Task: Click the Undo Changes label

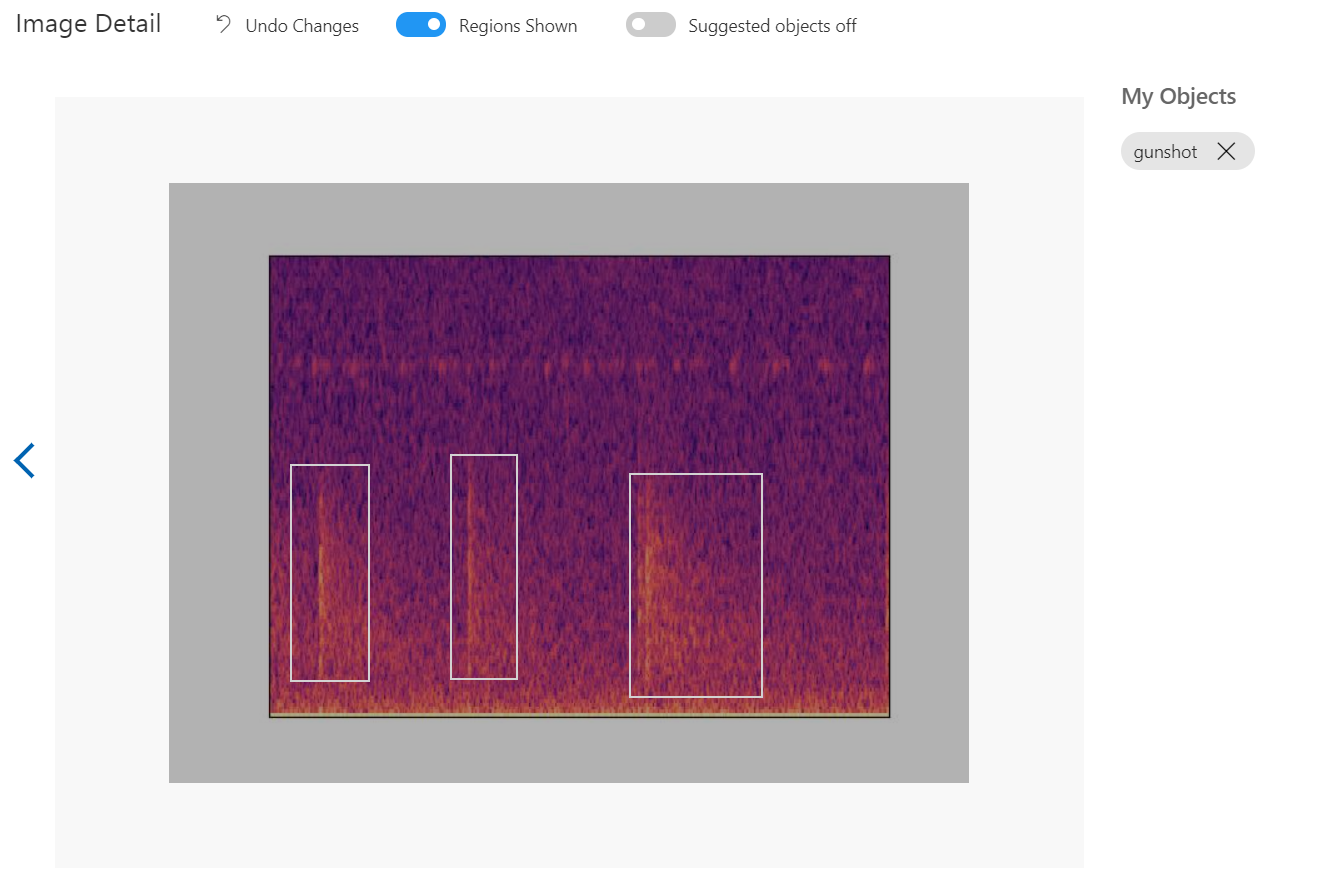Action: pos(302,26)
